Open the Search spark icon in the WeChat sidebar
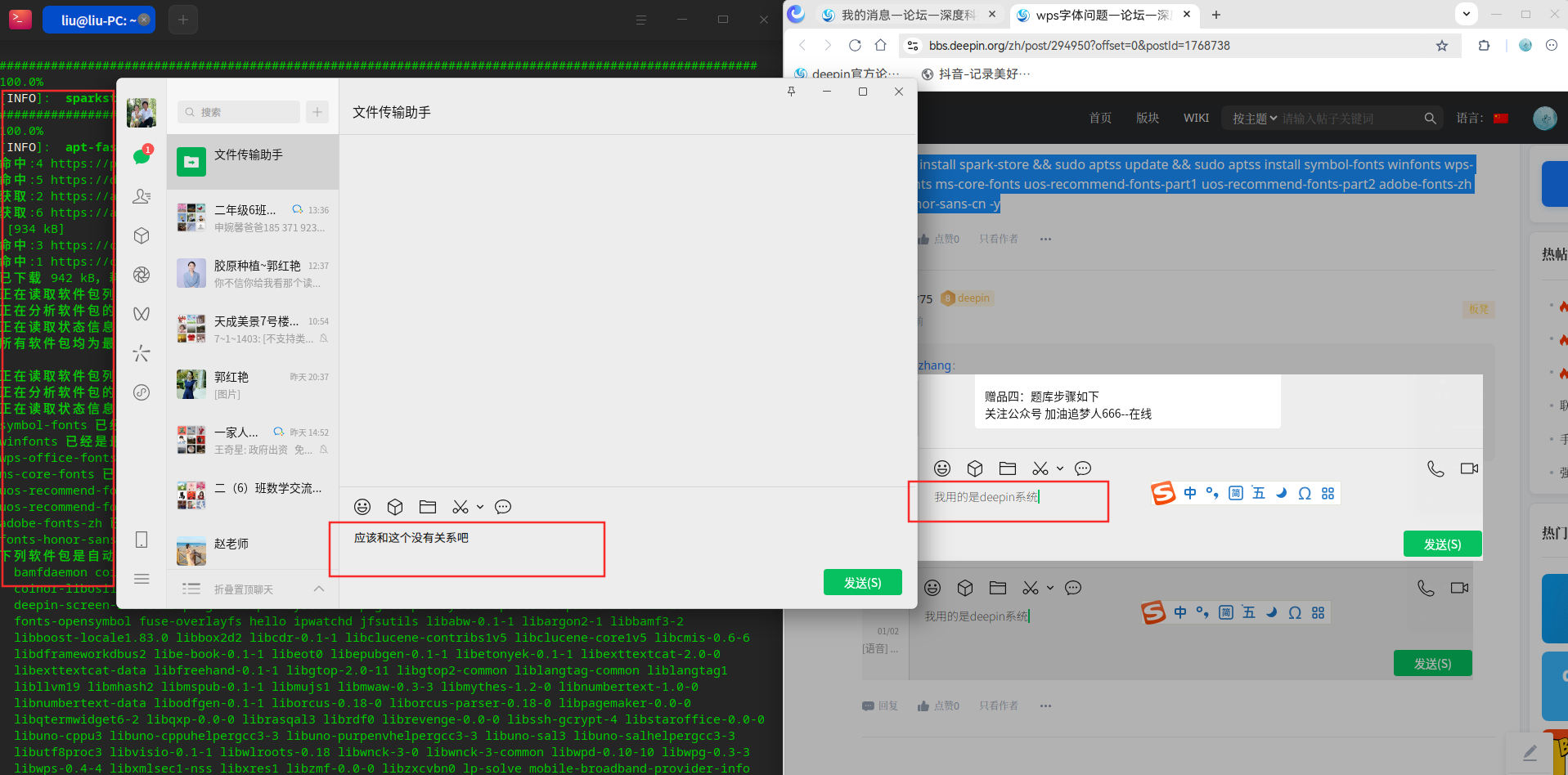 point(142,353)
